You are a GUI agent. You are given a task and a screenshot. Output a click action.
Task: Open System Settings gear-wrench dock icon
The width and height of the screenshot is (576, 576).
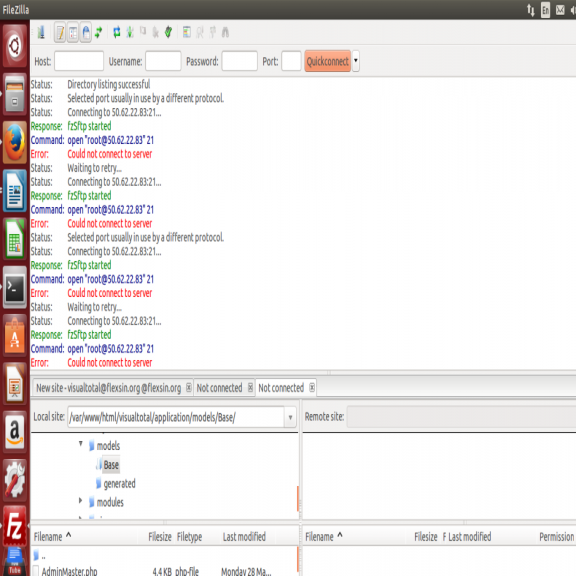(x=15, y=480)
